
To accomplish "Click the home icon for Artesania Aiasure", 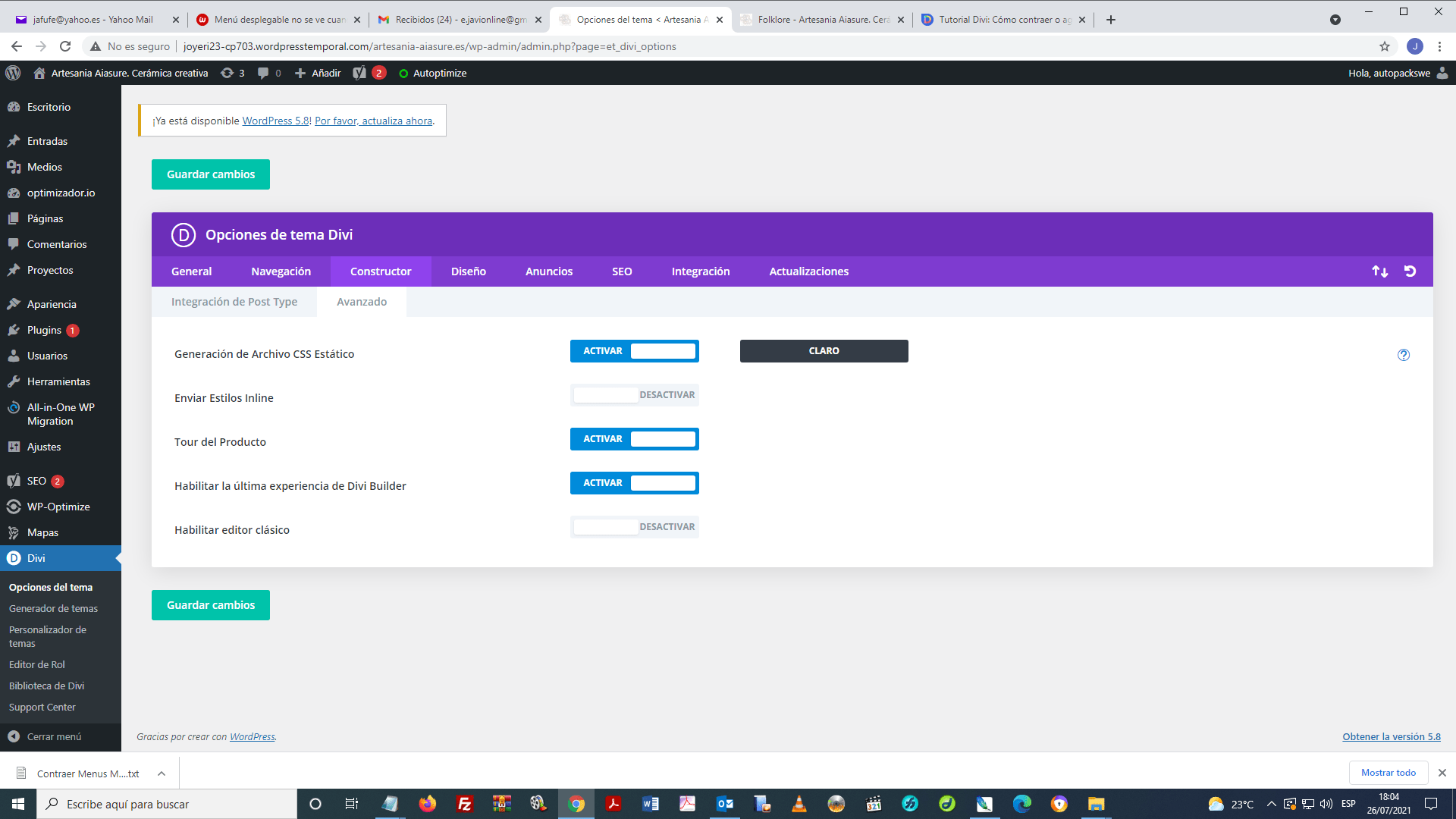I will [x=39, y=73].
